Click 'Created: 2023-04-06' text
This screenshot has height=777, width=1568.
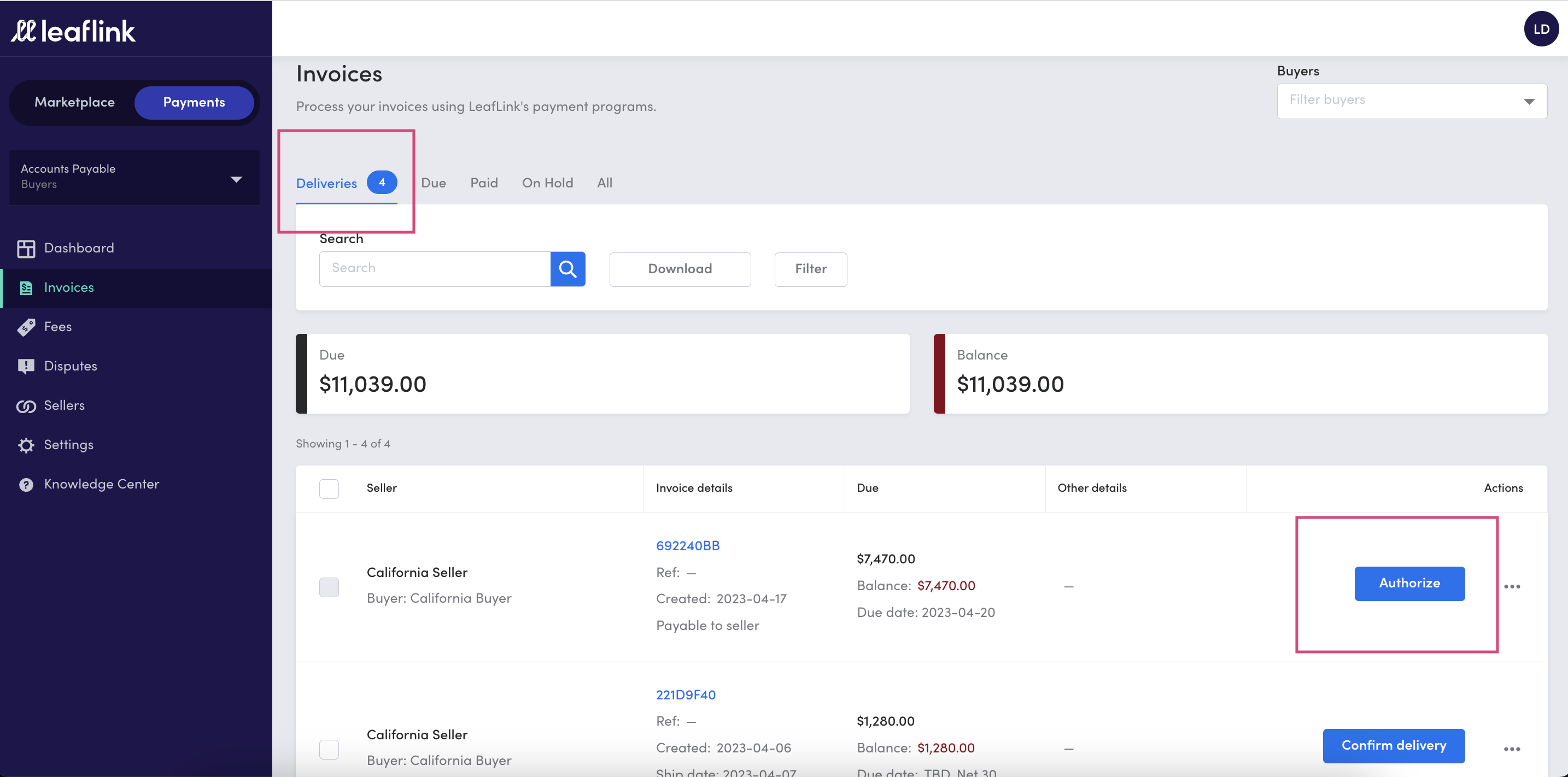coord(724,749)
